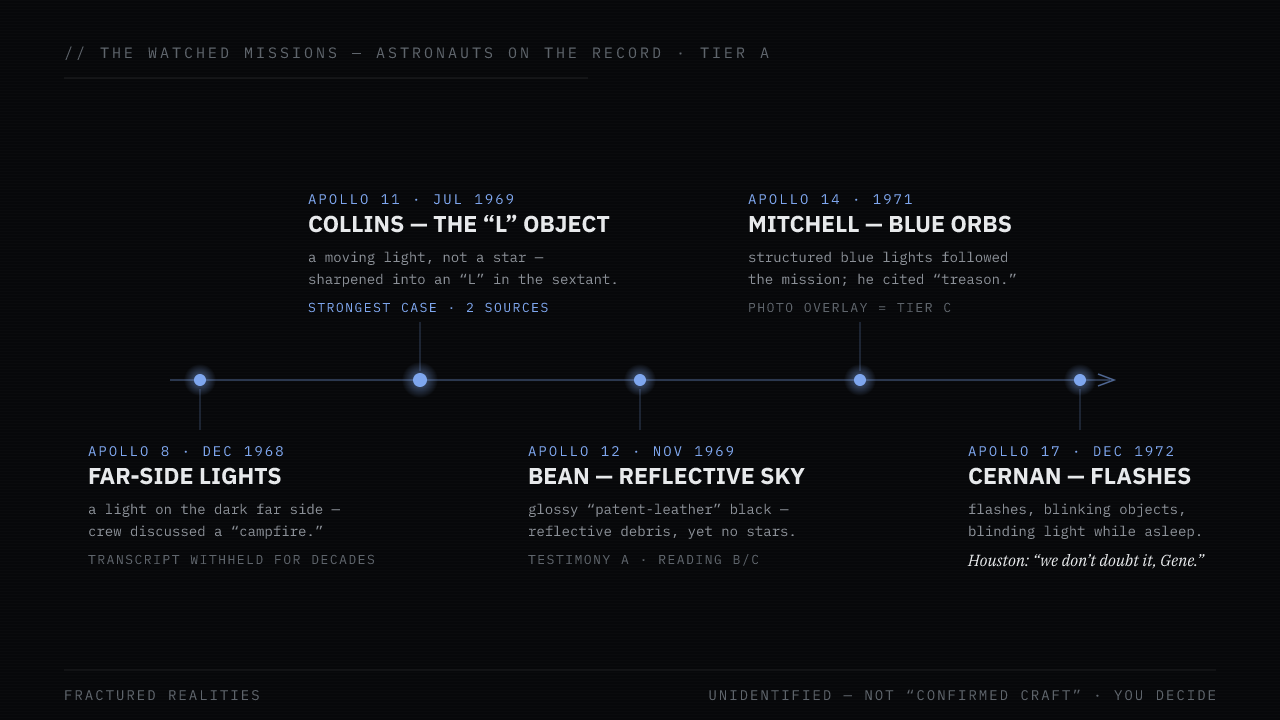The width and height of the screenshot is (1280, 720).
Task: Select the Apollo 11 timeline dot
Action: click(420, 380)
